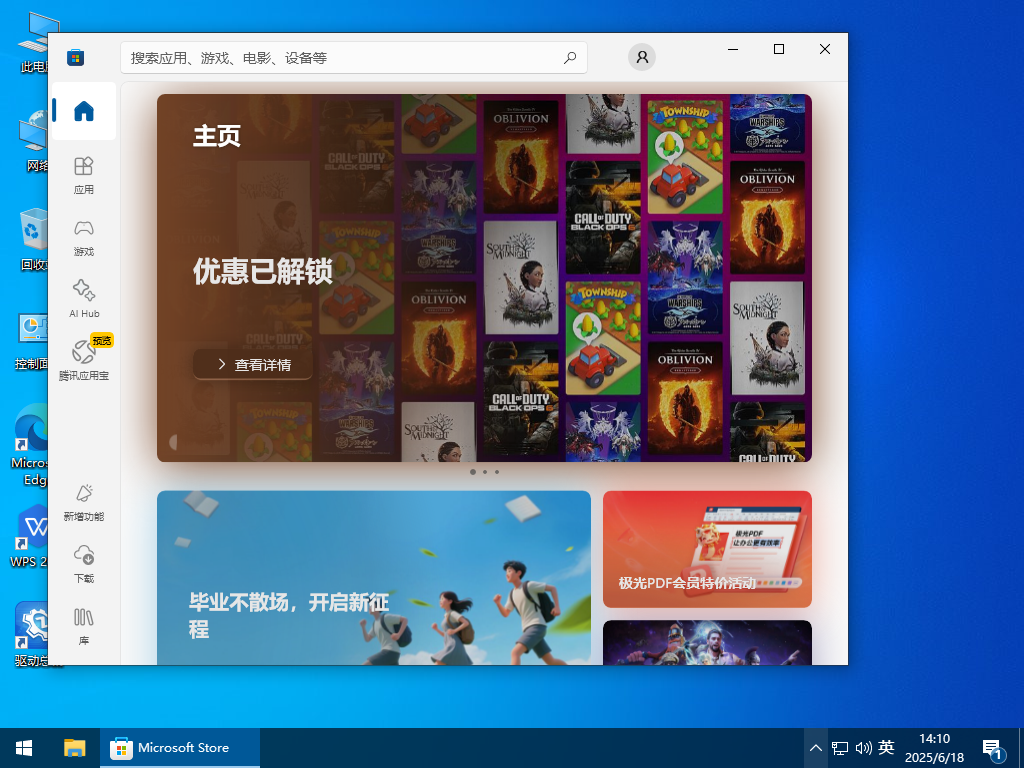Image resolution: width=1024 pixels, height=768 pixels.
Task: Minimize the Microsoft Store window
Action: tap(733, 49)
